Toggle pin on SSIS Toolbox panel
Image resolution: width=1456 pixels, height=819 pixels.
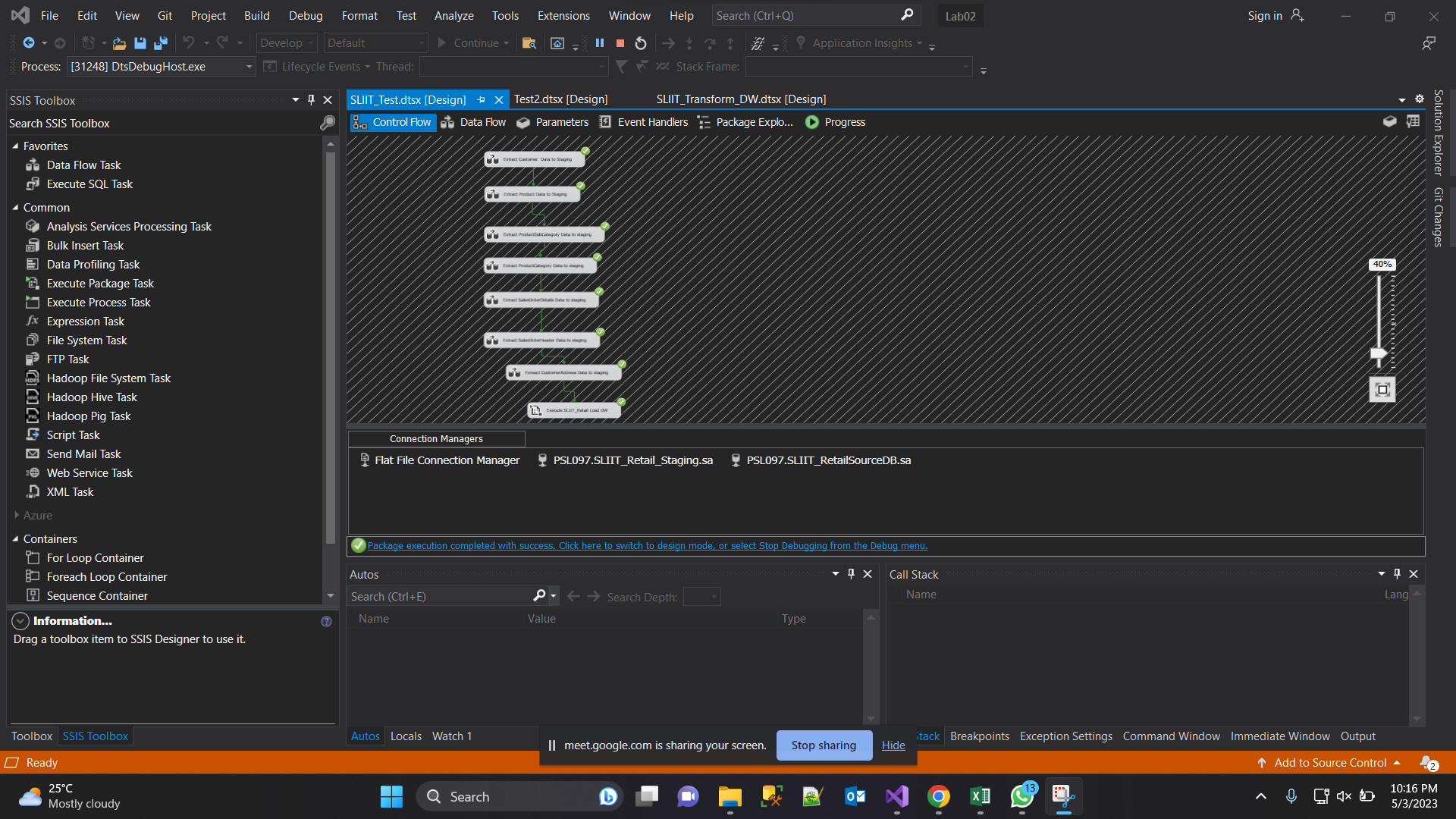[x=311, y=100]
